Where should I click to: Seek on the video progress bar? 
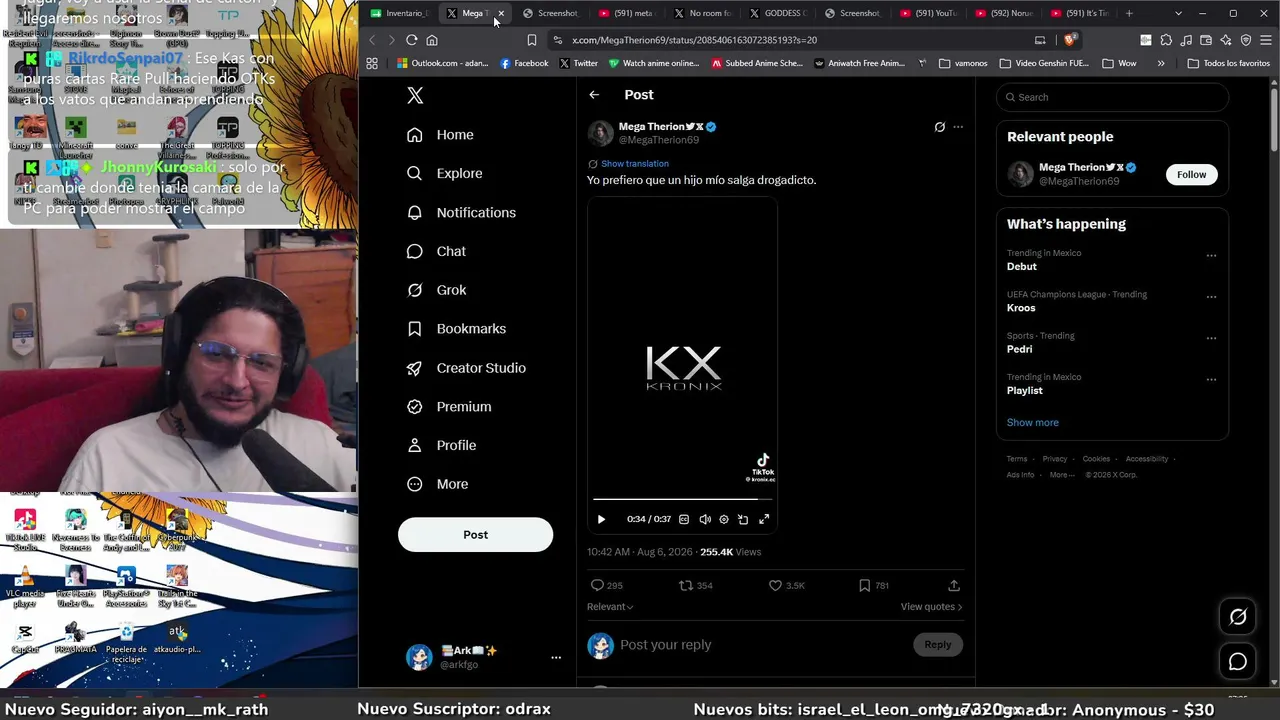682,499
